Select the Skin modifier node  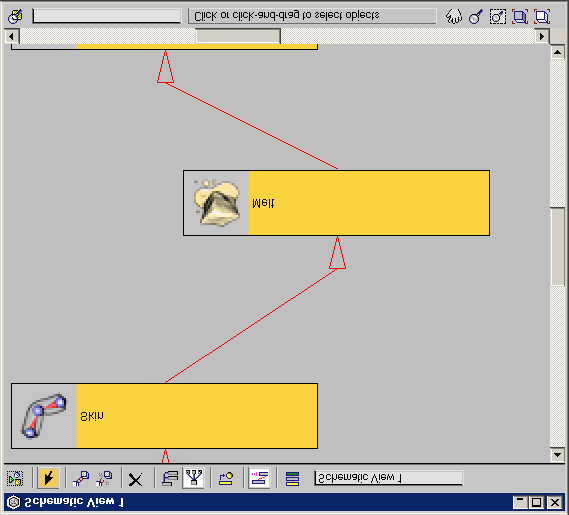point(164,416)
